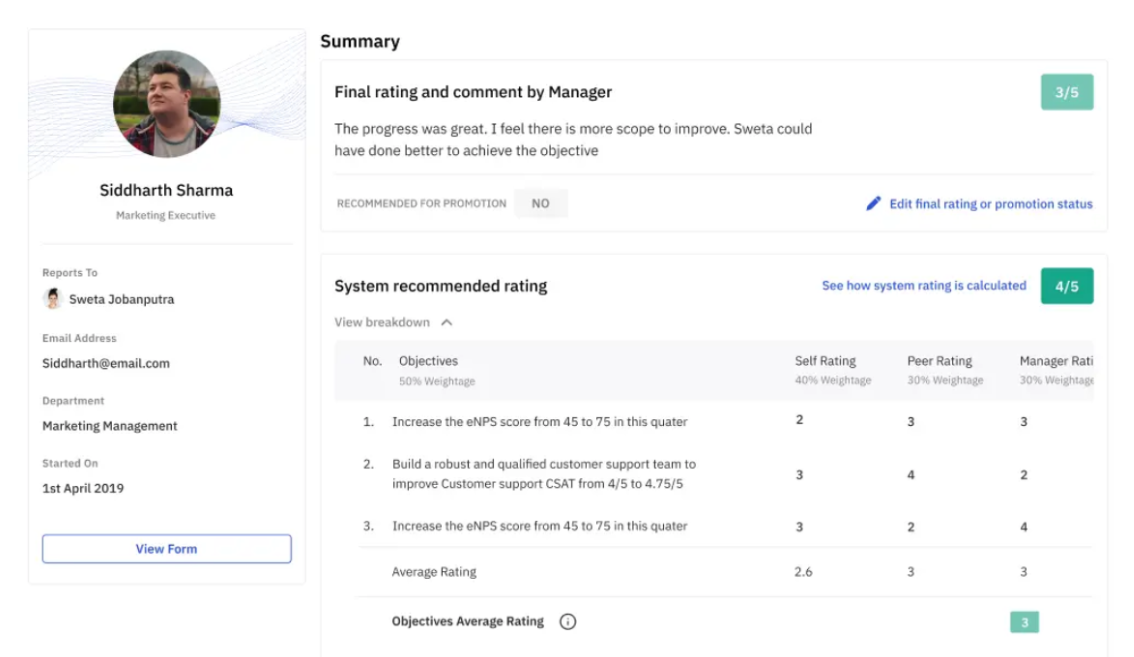This screenshot has width=1134, height=657.
Task: Click the Objectives Average Rating value 3
Action: click(1024, 622)
